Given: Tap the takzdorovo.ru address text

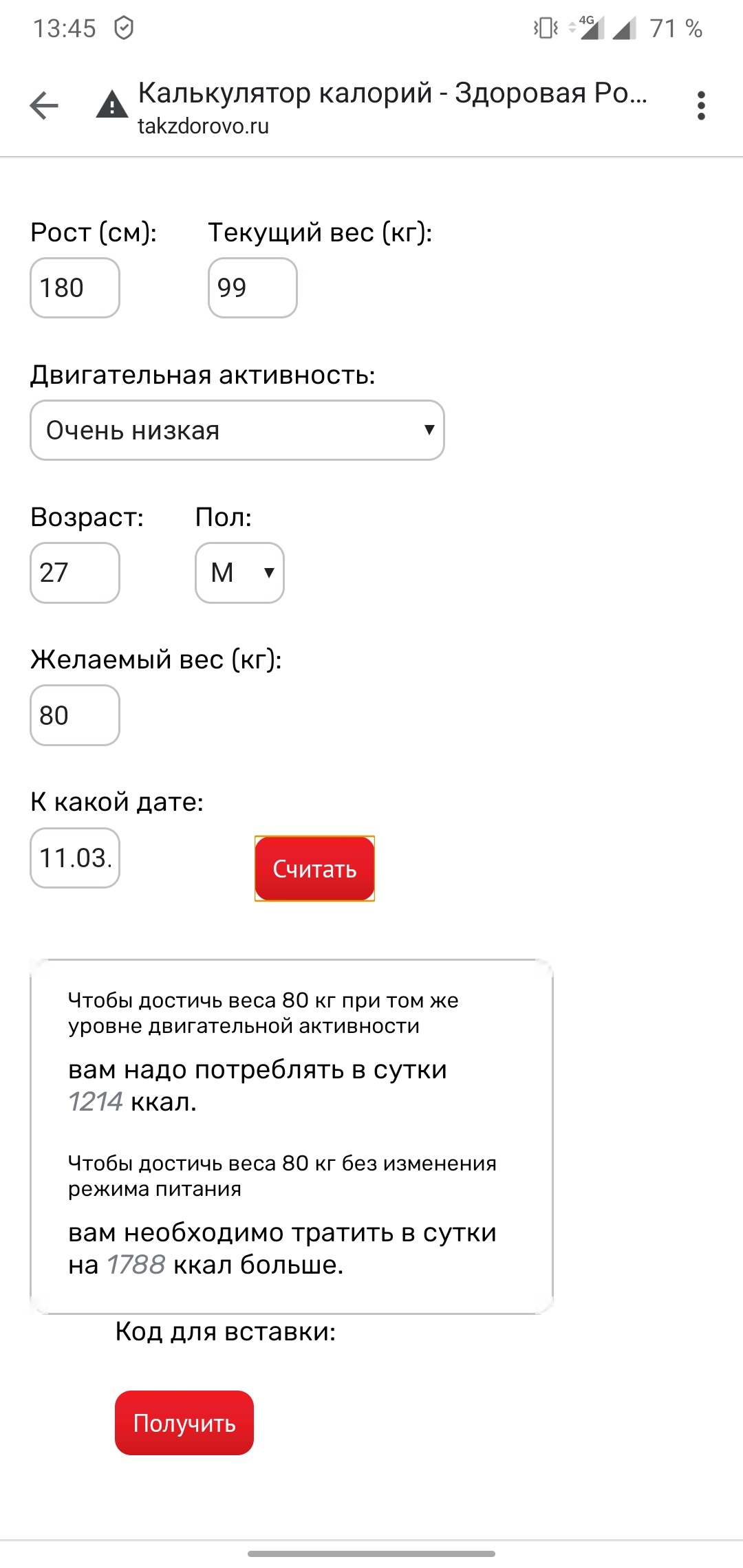Looking at the screenshot, I should [204, 127].
